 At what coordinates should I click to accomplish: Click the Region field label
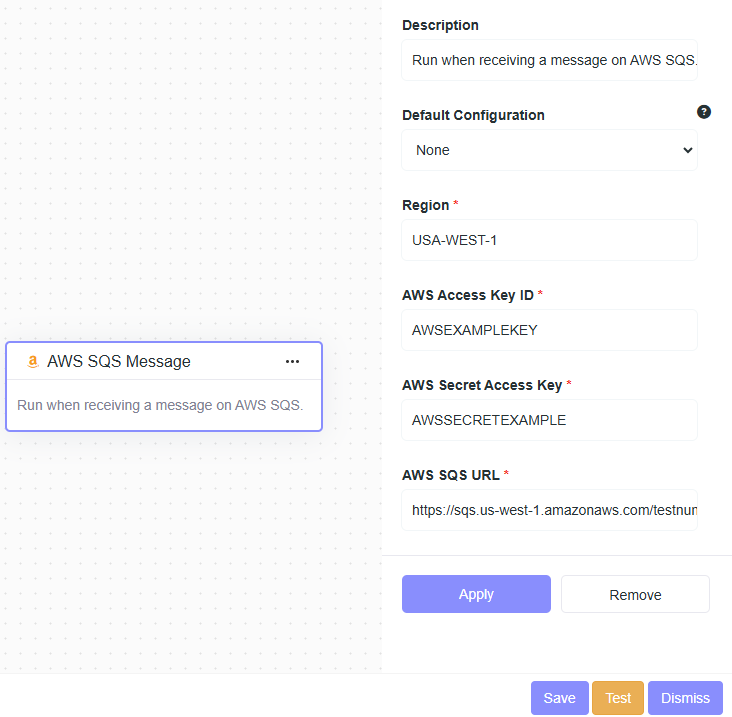[x=425, y=205]
